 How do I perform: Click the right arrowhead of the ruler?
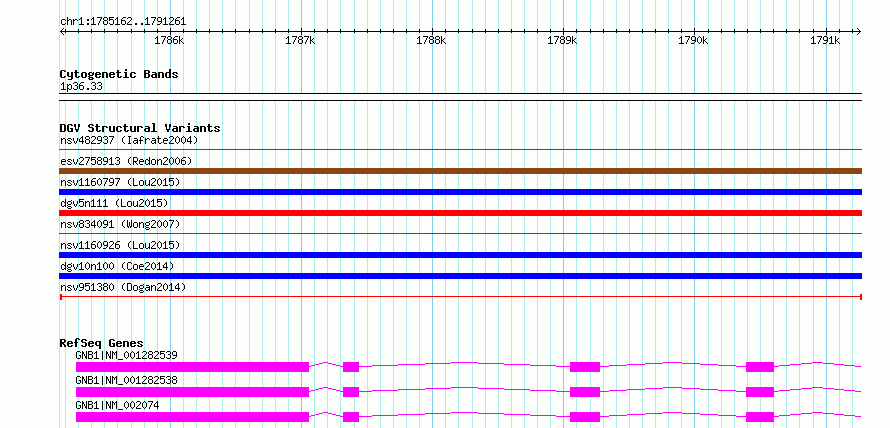pyautogui.click(x=859, y=32)
